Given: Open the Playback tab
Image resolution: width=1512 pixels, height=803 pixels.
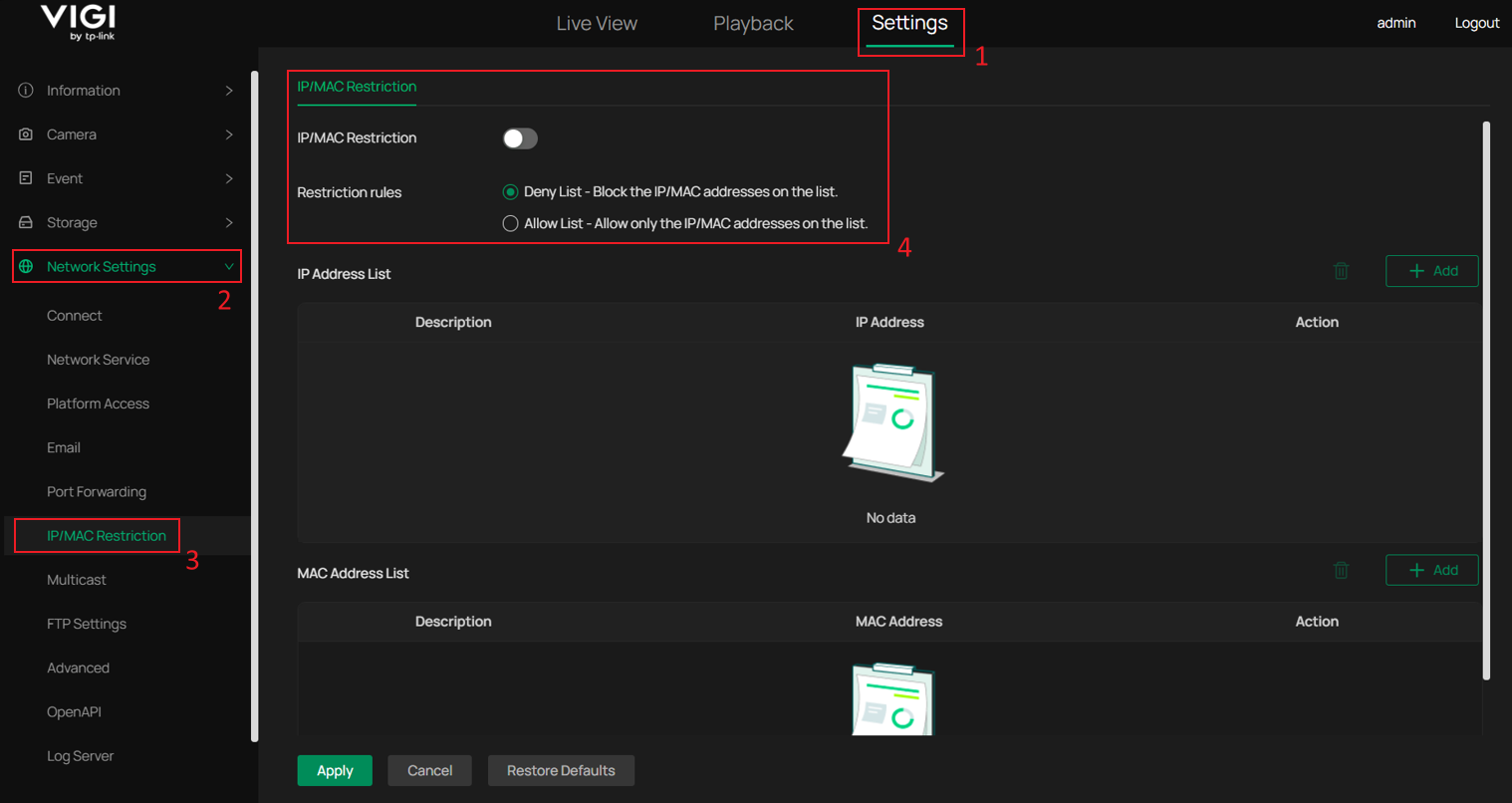Looking at the screenshot, I should click(x=753, y=24).
